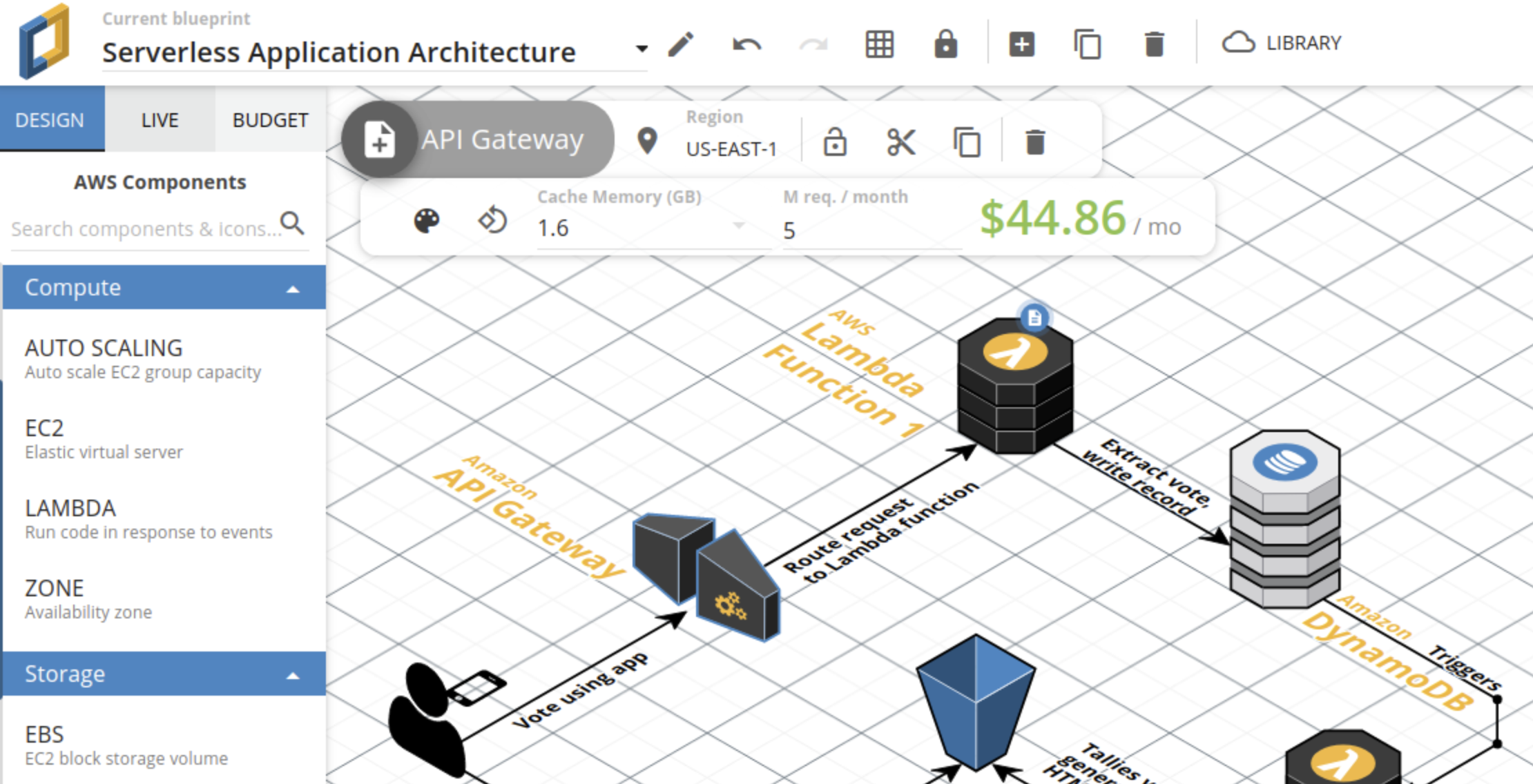Toggle the grid view icon
This screenshot has width=1533, height=784.
point(880,44)
